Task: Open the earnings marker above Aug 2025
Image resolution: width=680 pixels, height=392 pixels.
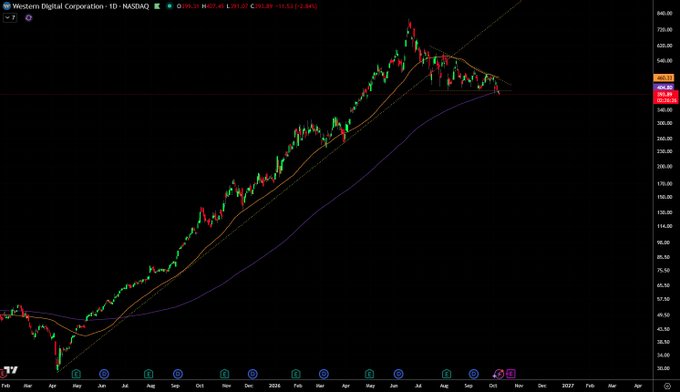Action: pyautogui.click(x=149, y=373)
